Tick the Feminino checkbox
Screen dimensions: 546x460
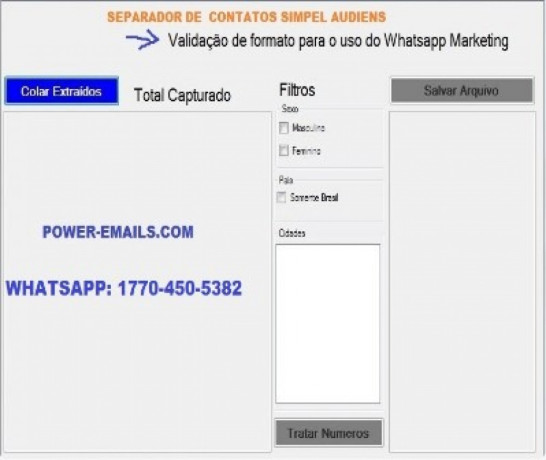coord(284,150)
